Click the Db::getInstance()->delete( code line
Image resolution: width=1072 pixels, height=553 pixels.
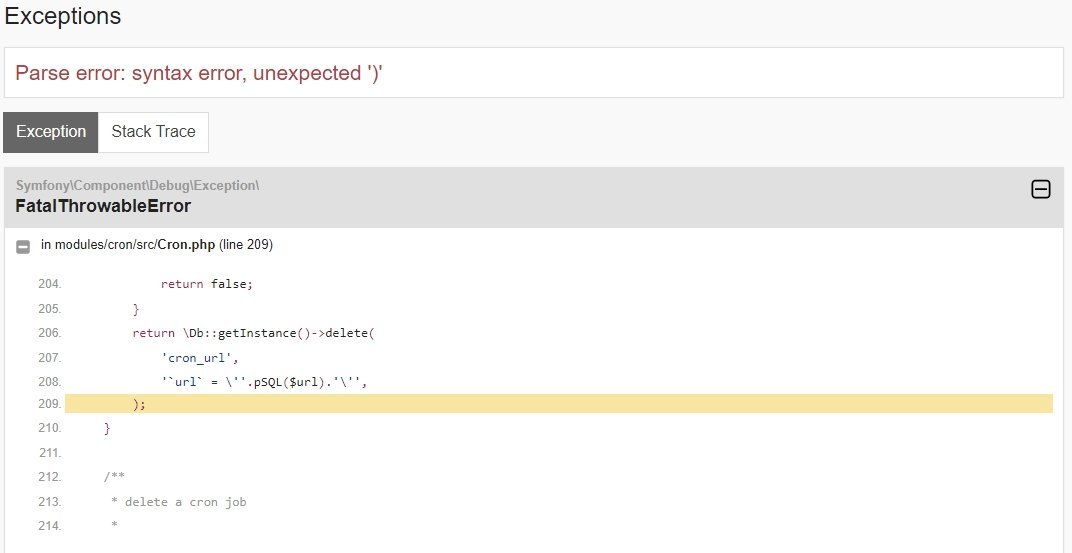[254, 333]
